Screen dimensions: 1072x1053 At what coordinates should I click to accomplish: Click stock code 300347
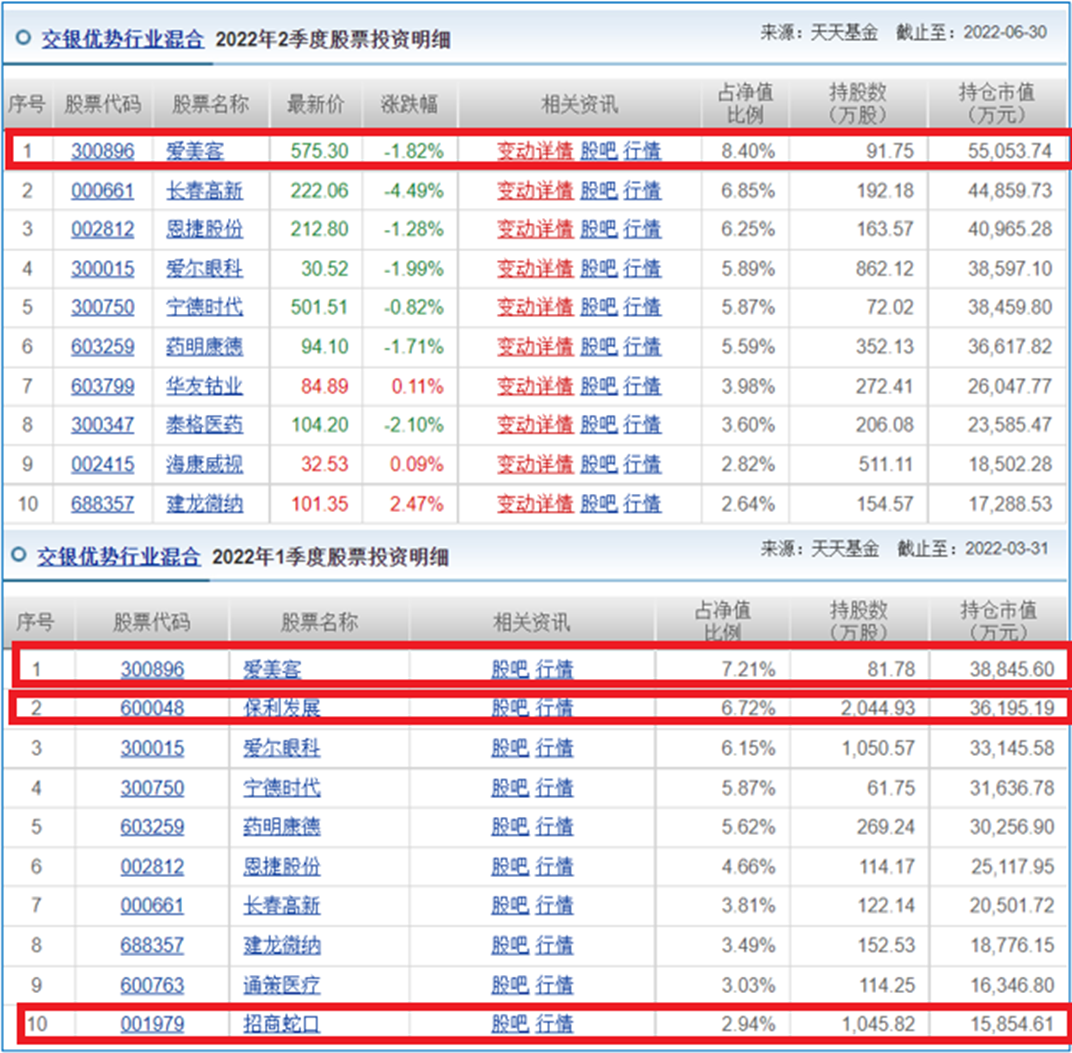click(x=103, y=425)
